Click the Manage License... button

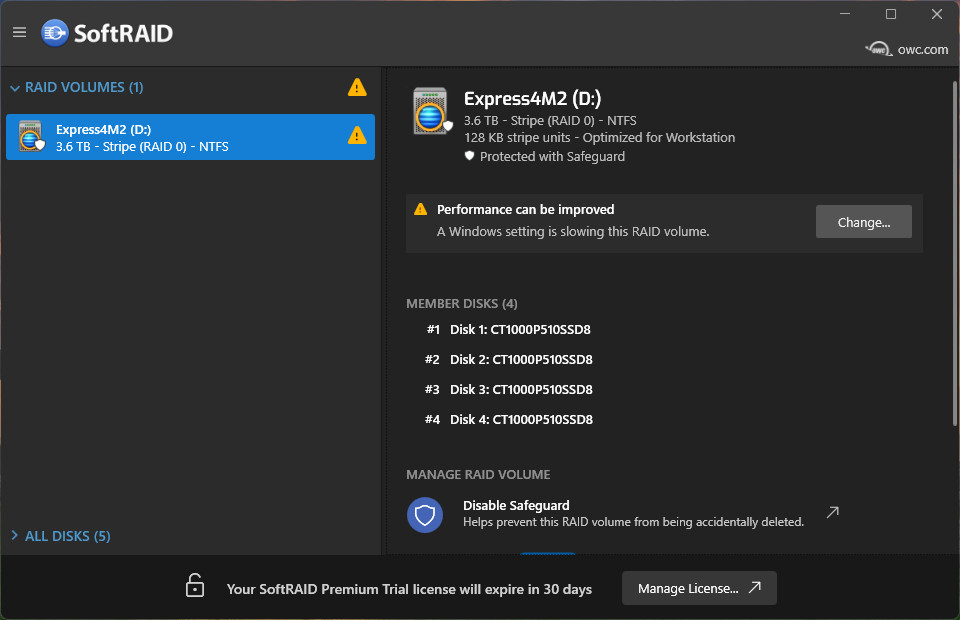point(699,588)
